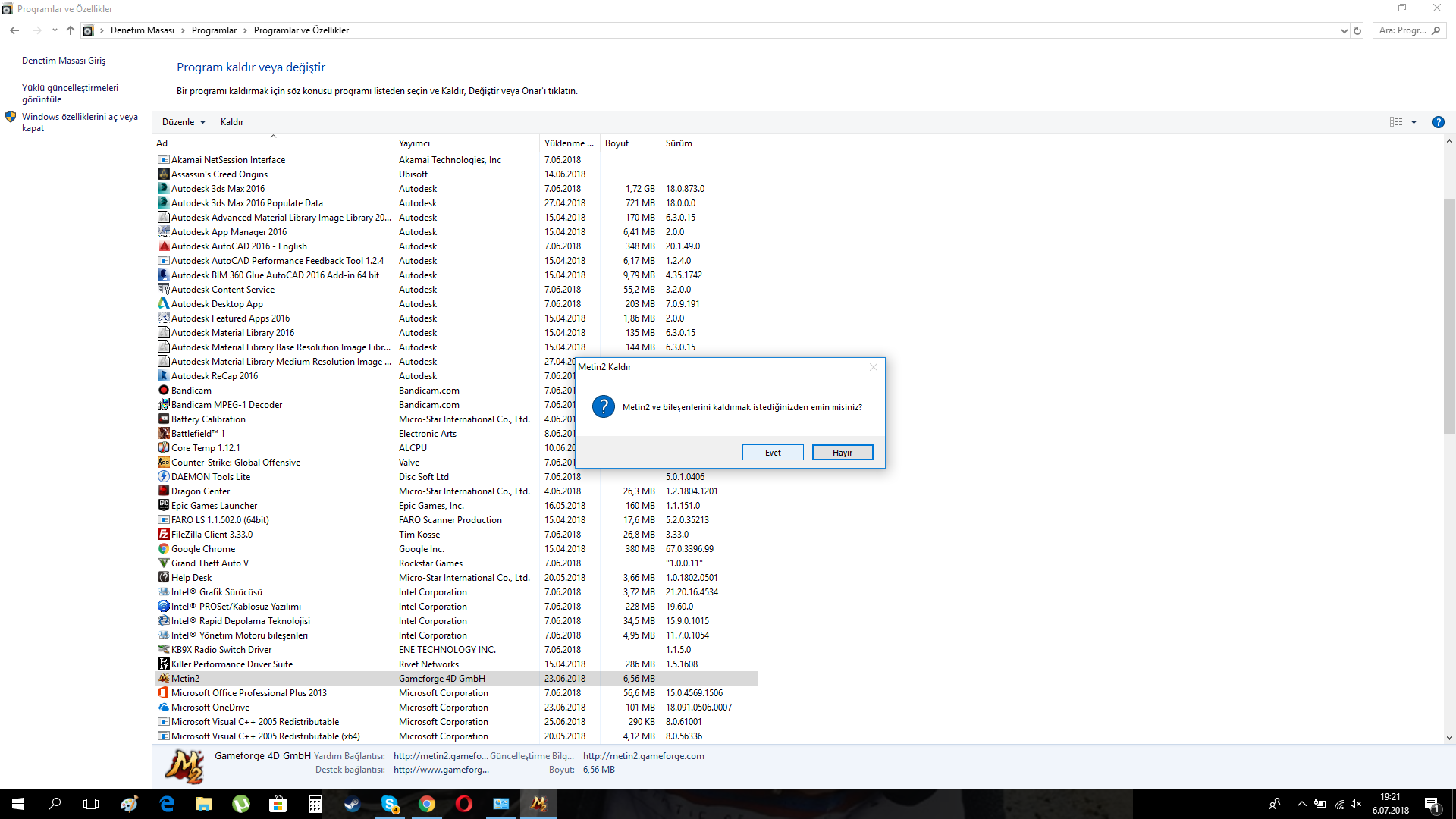The width and height of the screenshot is (1456, 819).
Task: Open Calculator from the taskbar
Action: click(315, 804)
